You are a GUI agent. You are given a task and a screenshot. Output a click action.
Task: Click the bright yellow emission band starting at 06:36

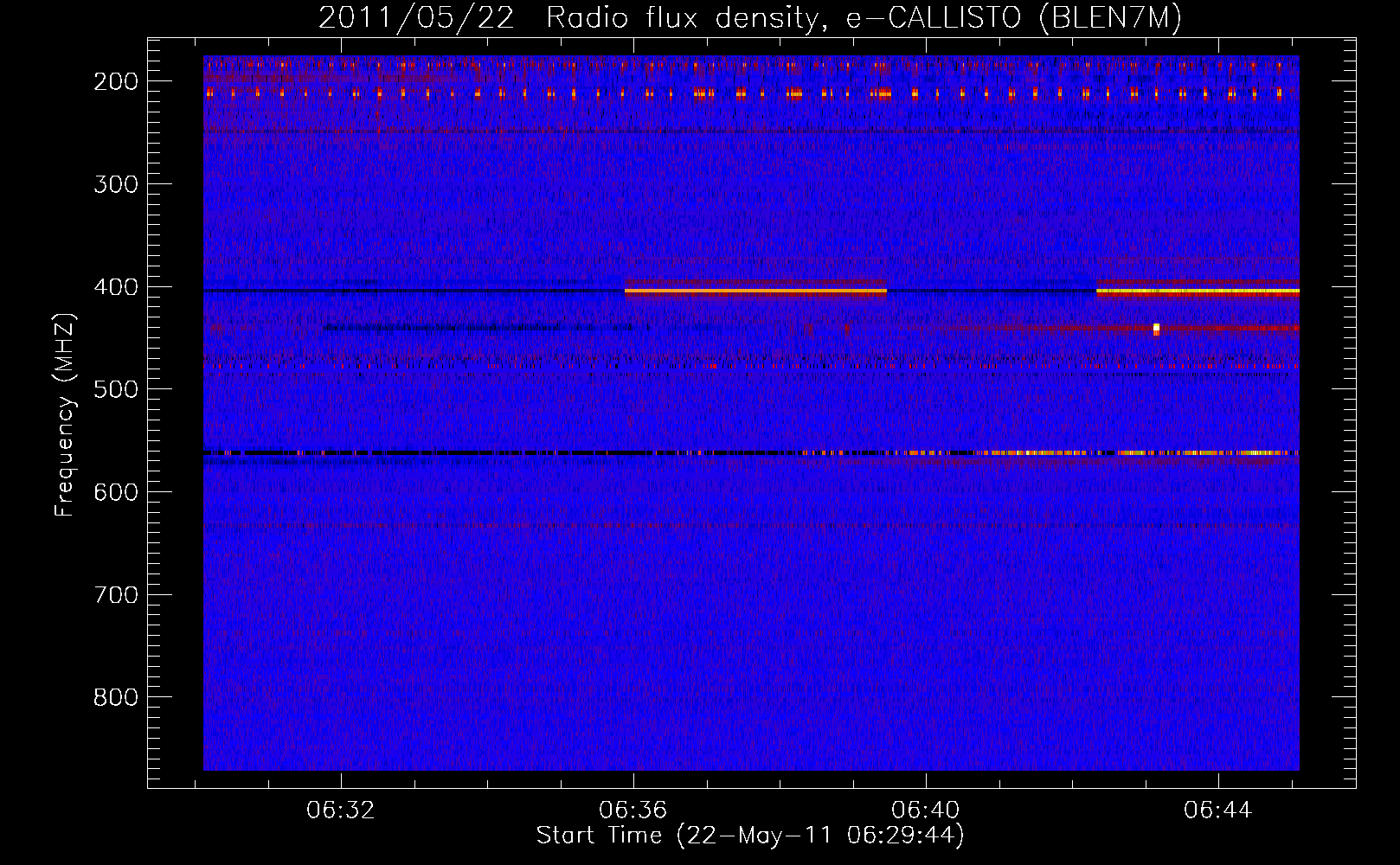click(755, 292)
